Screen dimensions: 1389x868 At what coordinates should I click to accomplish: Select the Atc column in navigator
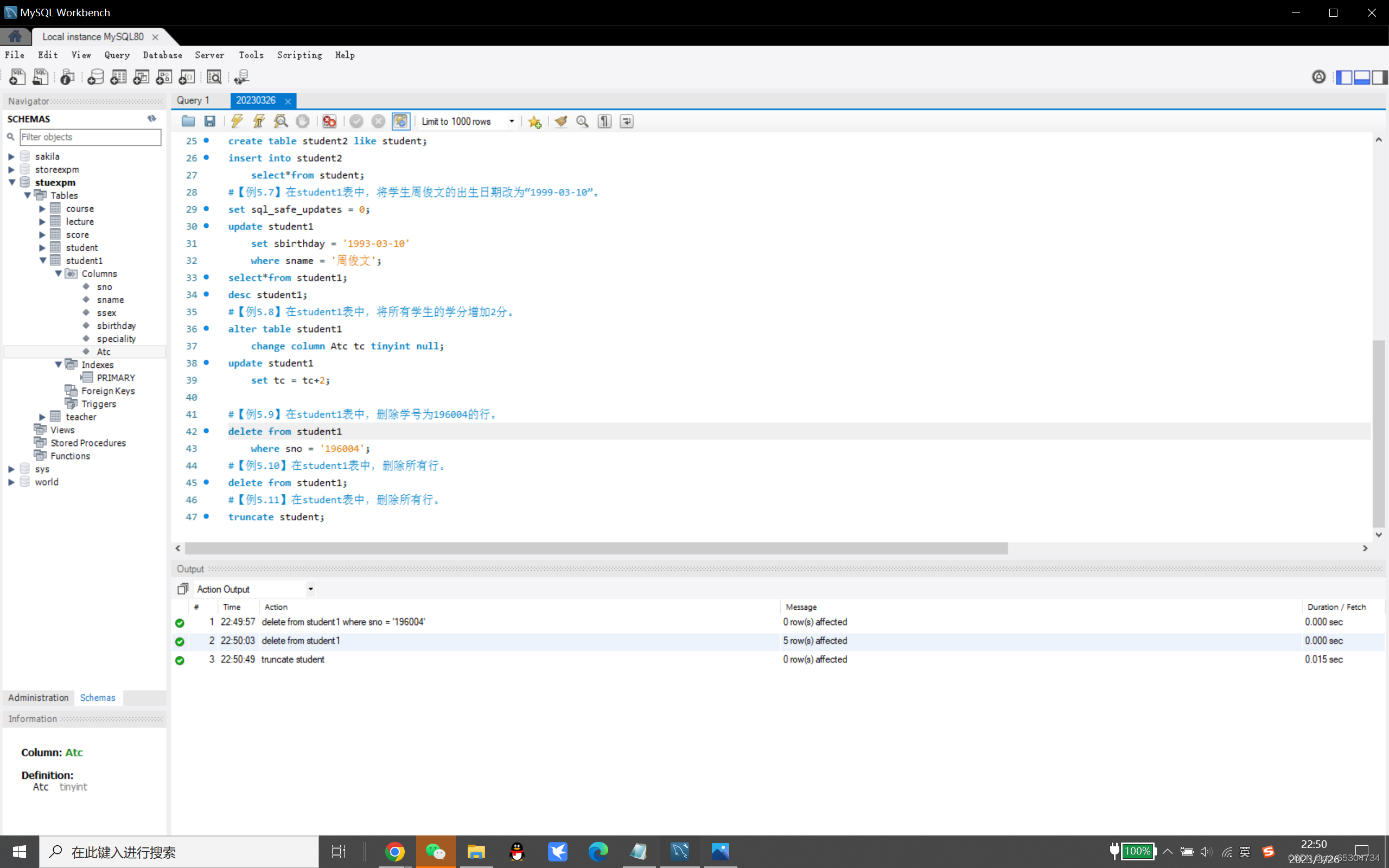pyautogui.click(x=103, y=352)
